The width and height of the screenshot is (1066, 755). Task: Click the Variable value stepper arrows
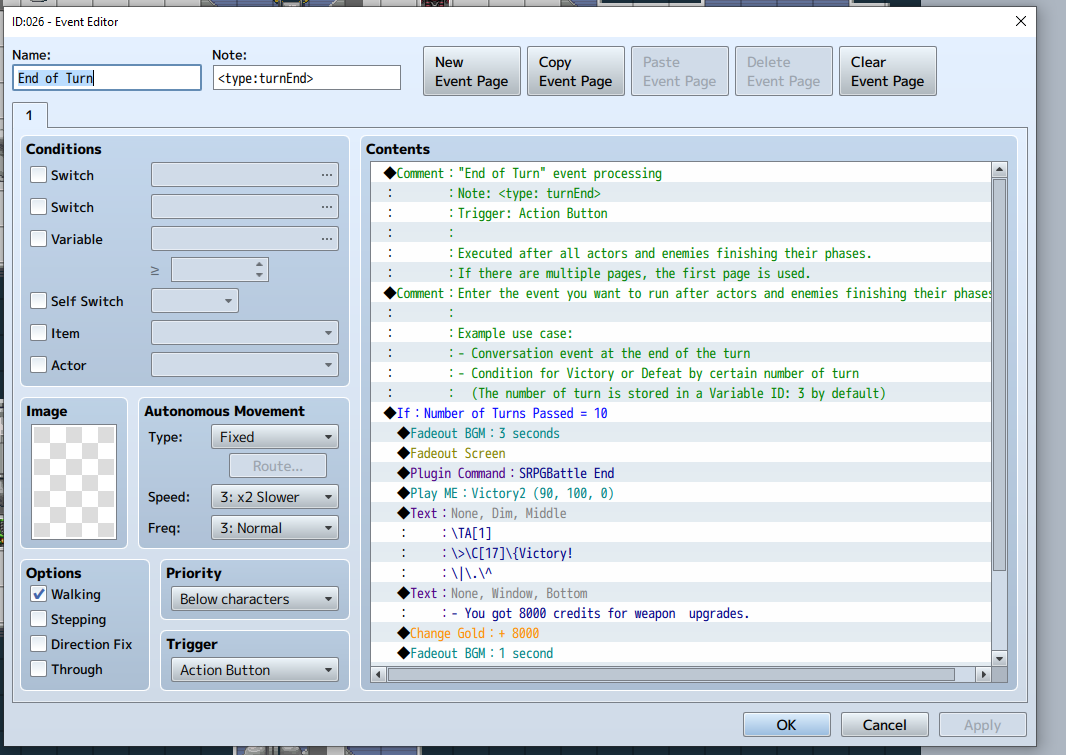point(259,270)
